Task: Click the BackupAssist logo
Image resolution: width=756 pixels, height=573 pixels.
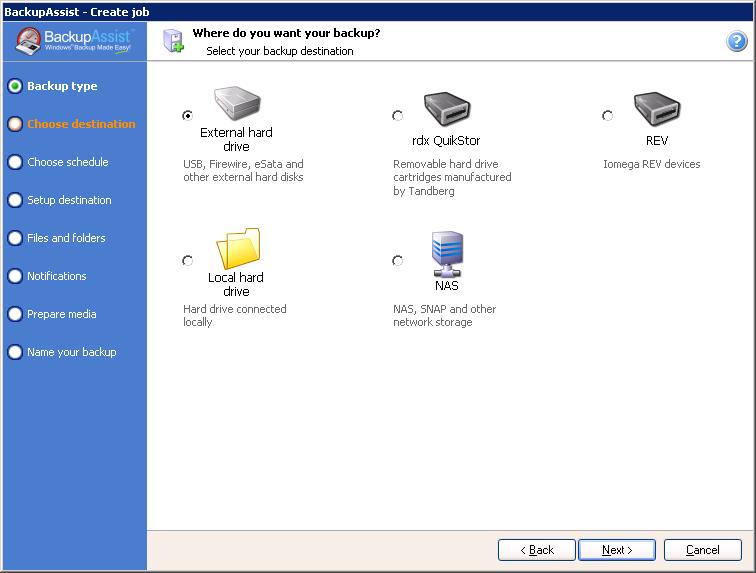Action: pos(75,41)
